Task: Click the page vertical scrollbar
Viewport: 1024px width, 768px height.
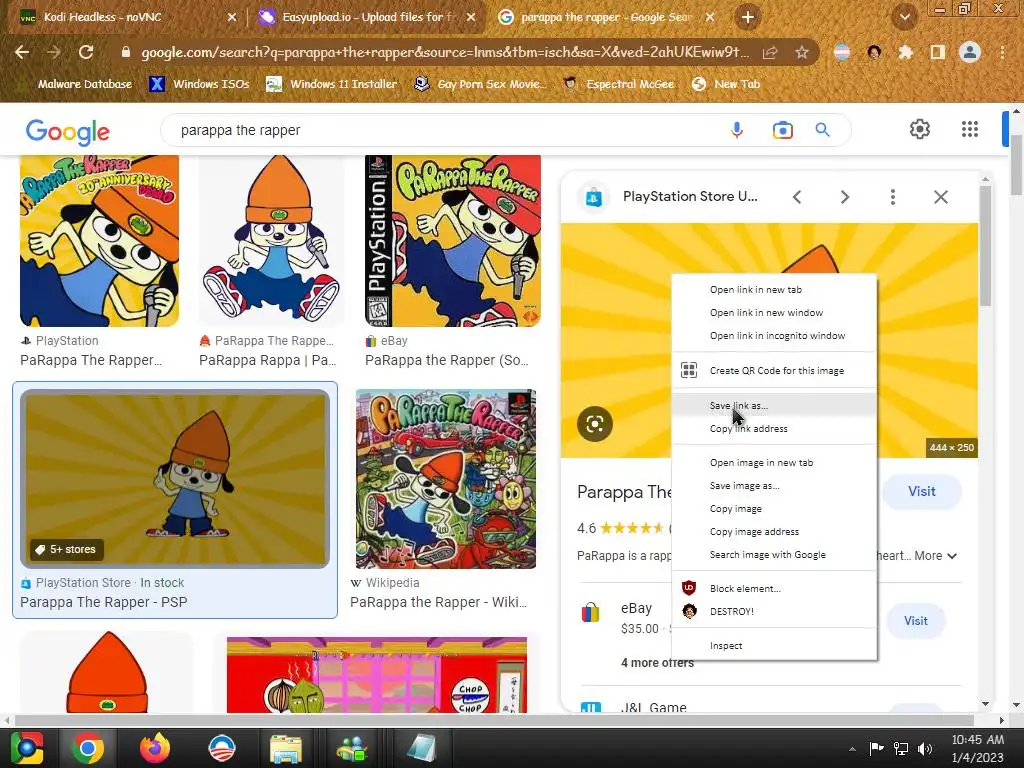Action: pos(1017,166)
